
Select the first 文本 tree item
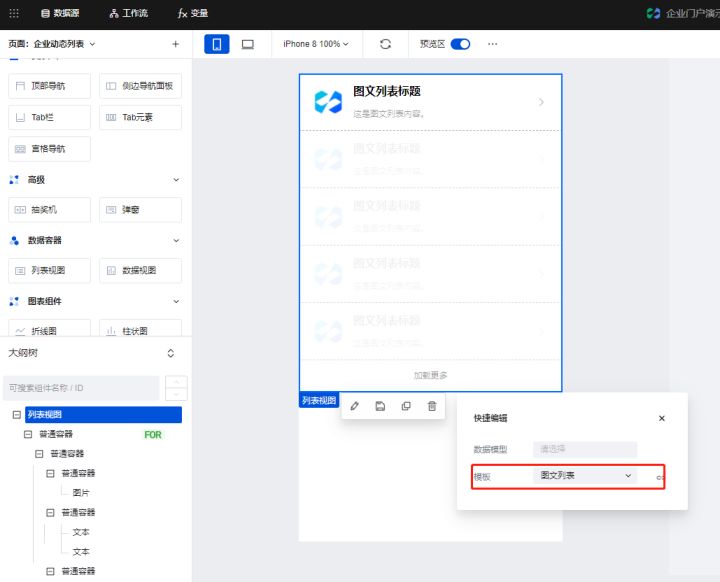pyautogui.click(x=81, y=532)
